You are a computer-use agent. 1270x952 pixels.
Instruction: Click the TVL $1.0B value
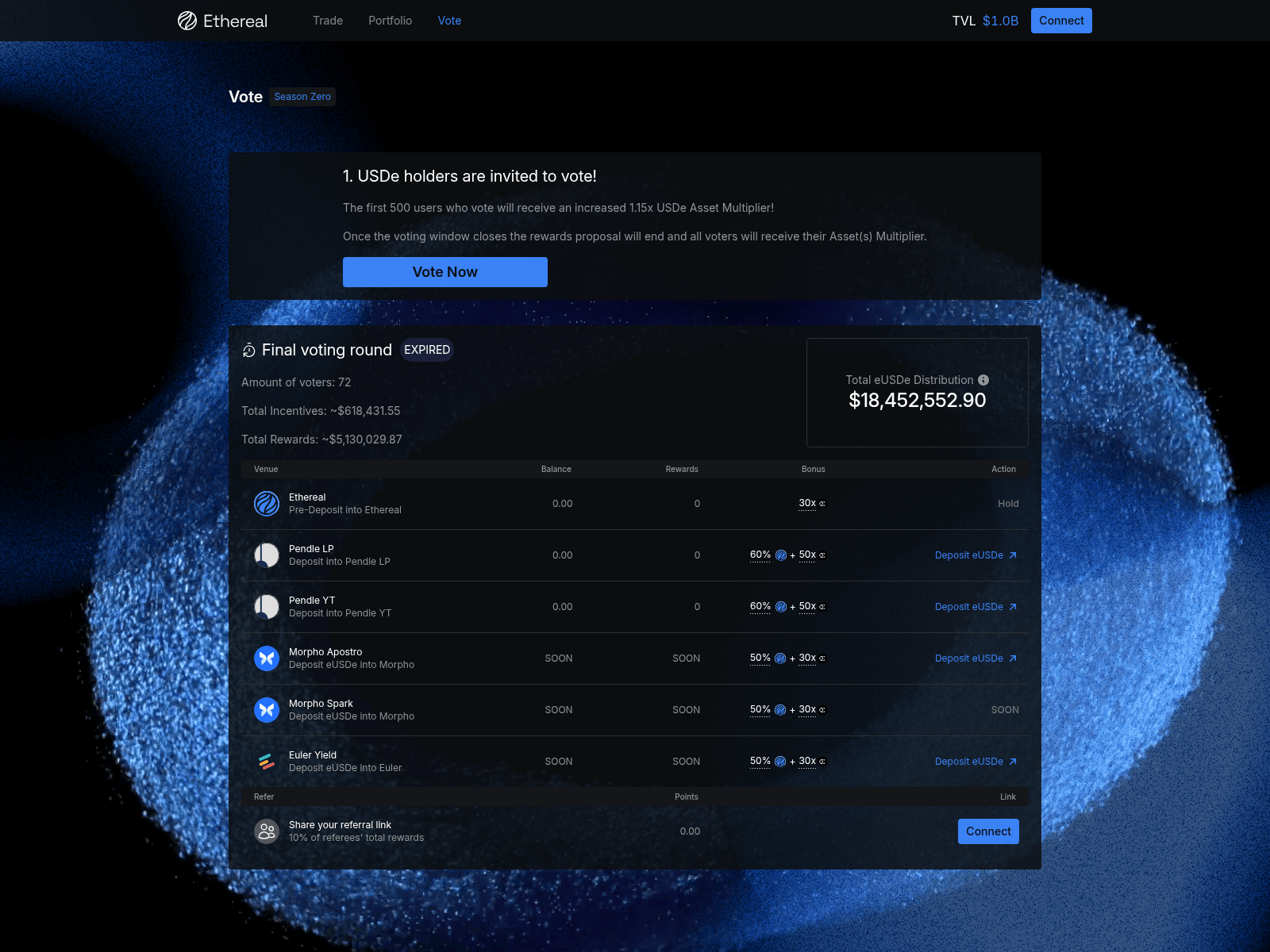[x=1000, y=21]
